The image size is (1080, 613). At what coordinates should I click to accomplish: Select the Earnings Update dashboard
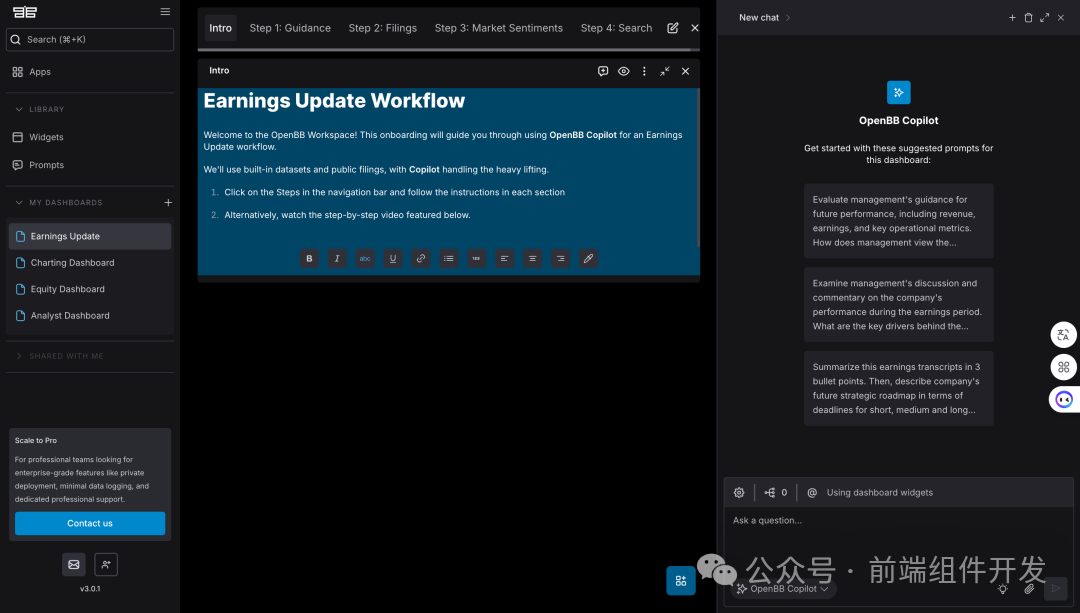90,236
